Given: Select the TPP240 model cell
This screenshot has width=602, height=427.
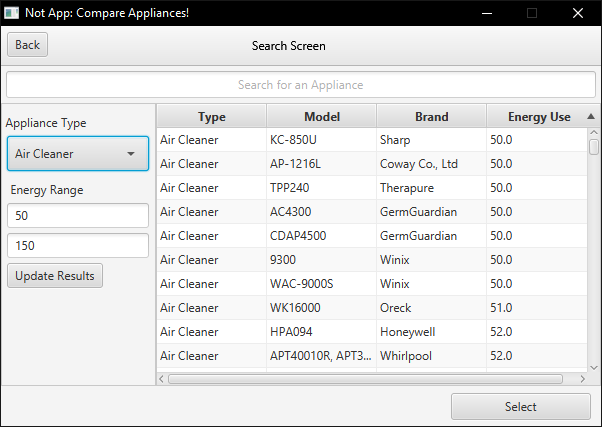Looking at the screenshot, I should pyautogui.click(x=322, y=188).
